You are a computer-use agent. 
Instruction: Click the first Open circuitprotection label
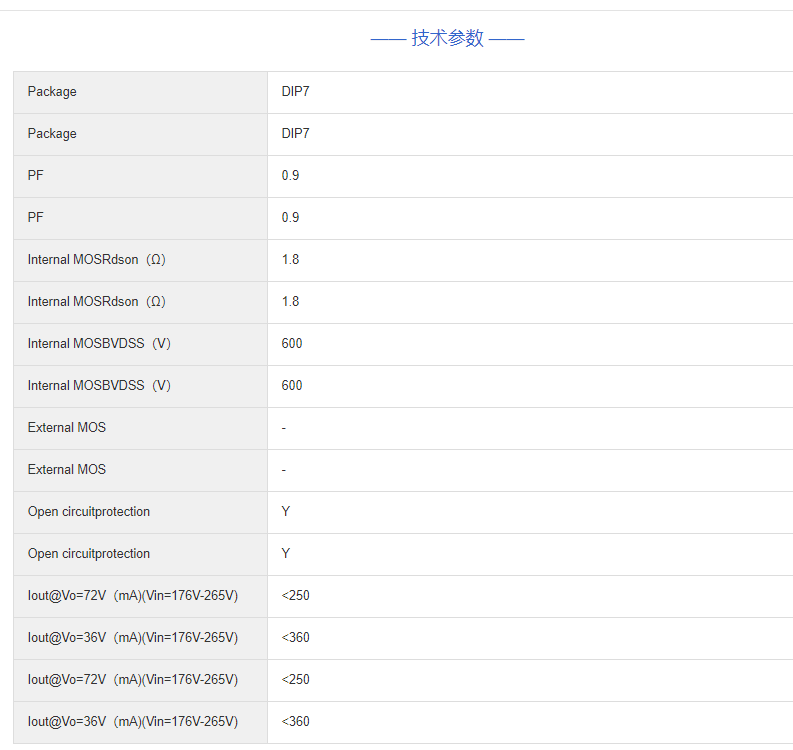[x=89, y=512]
